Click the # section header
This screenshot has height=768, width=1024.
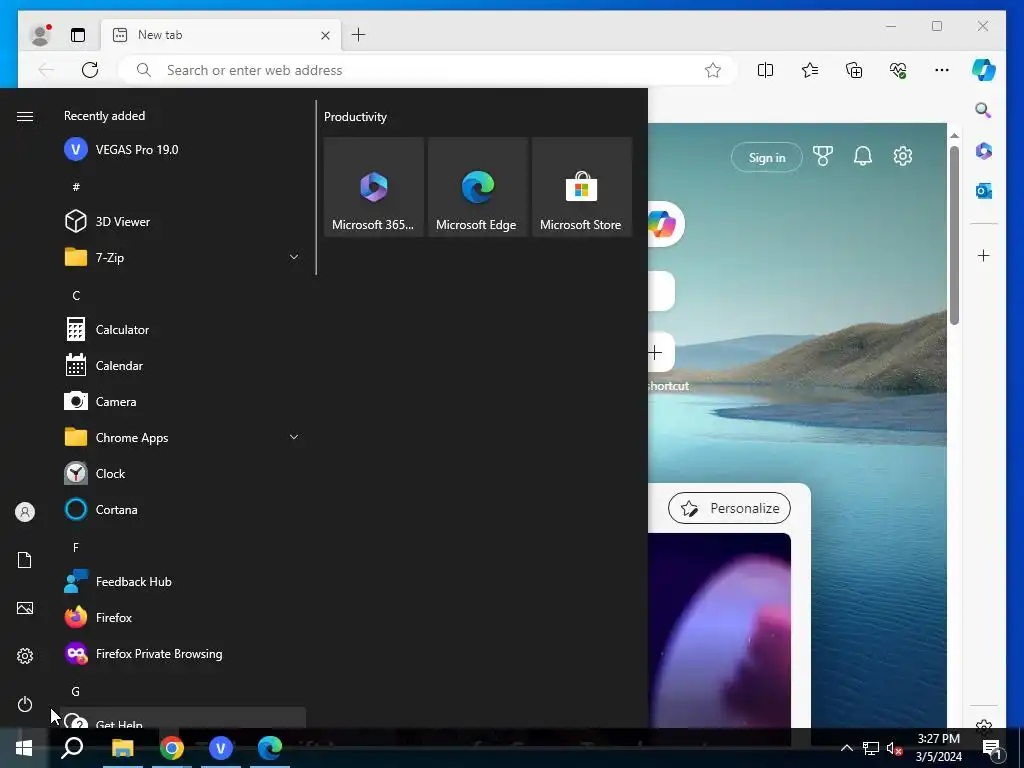pos(76,187)
